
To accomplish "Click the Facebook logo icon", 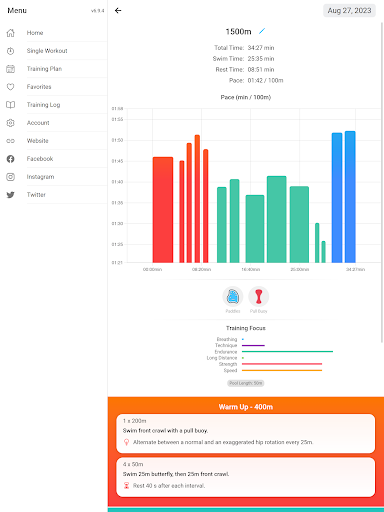I will tap(10, 159).
